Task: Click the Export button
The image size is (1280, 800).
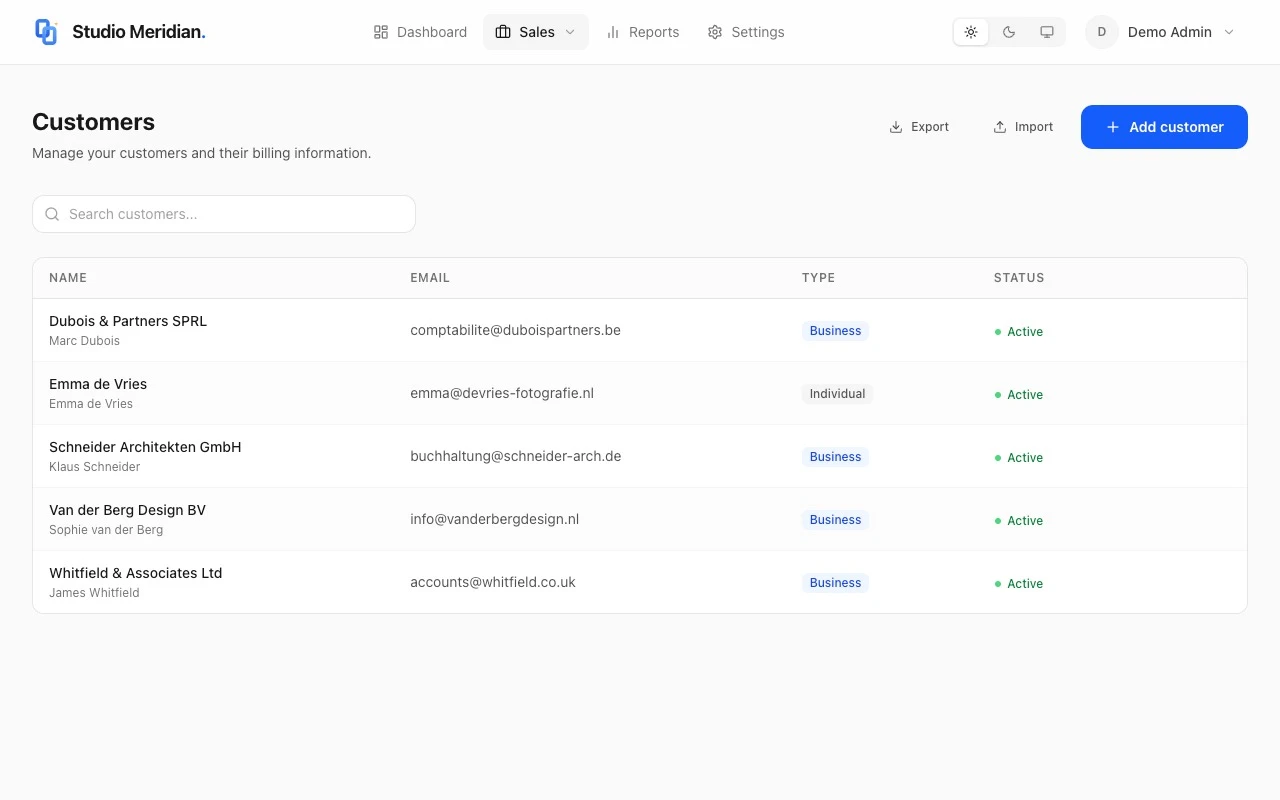Action: 919,127
